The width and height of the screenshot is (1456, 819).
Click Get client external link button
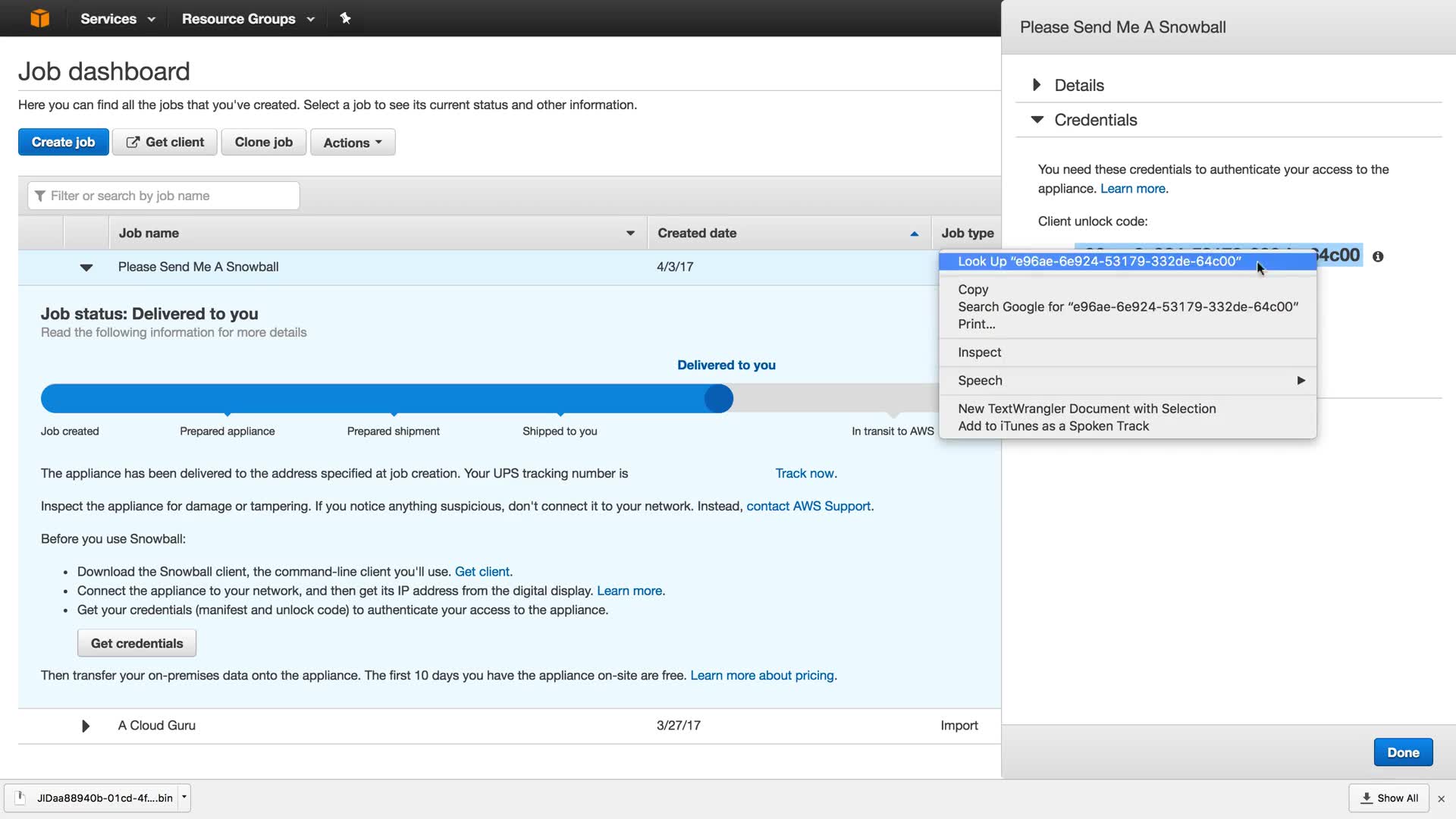click(165, 143)
